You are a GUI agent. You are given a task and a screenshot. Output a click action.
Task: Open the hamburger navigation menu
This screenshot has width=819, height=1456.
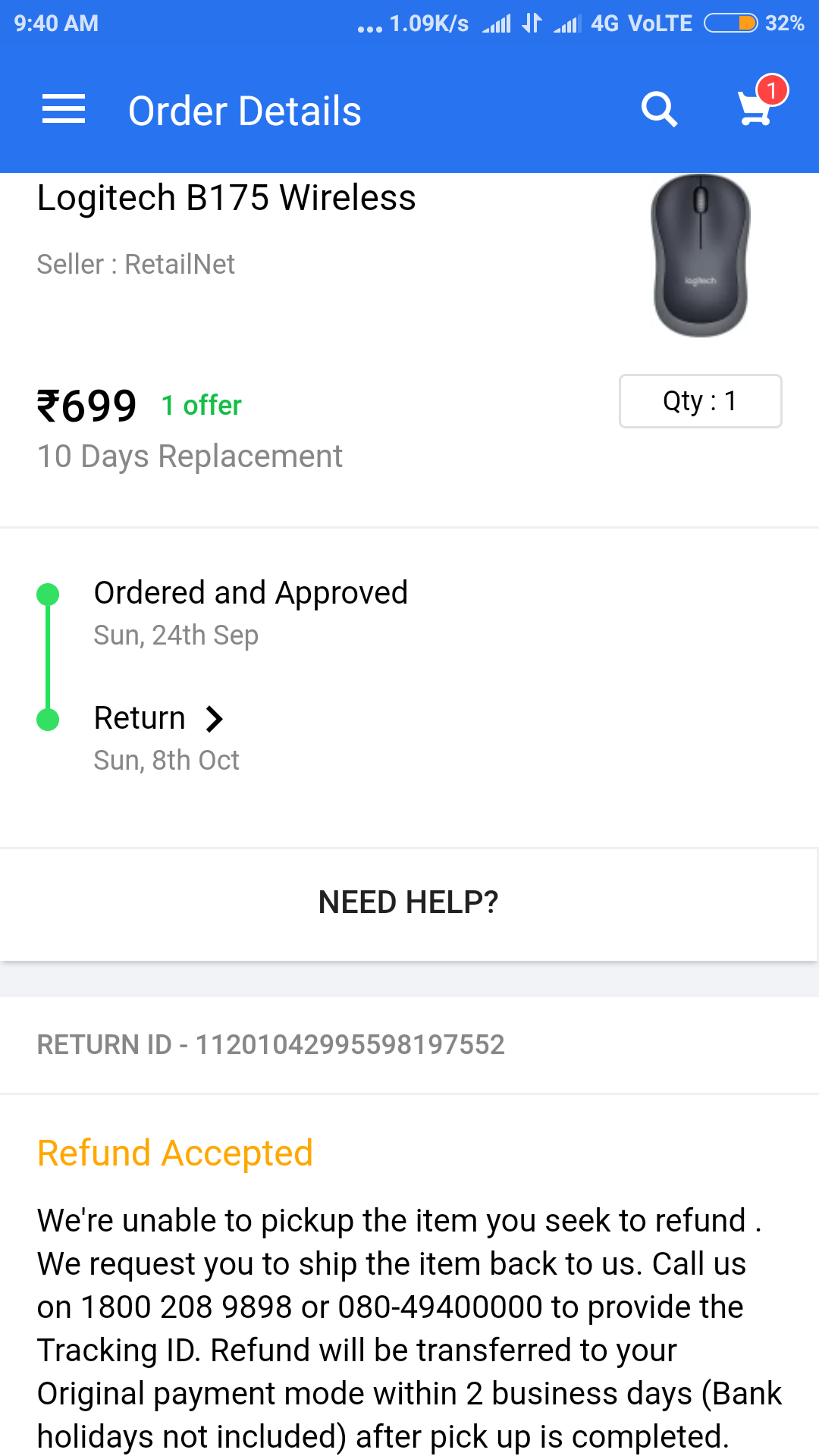point(64,109)
